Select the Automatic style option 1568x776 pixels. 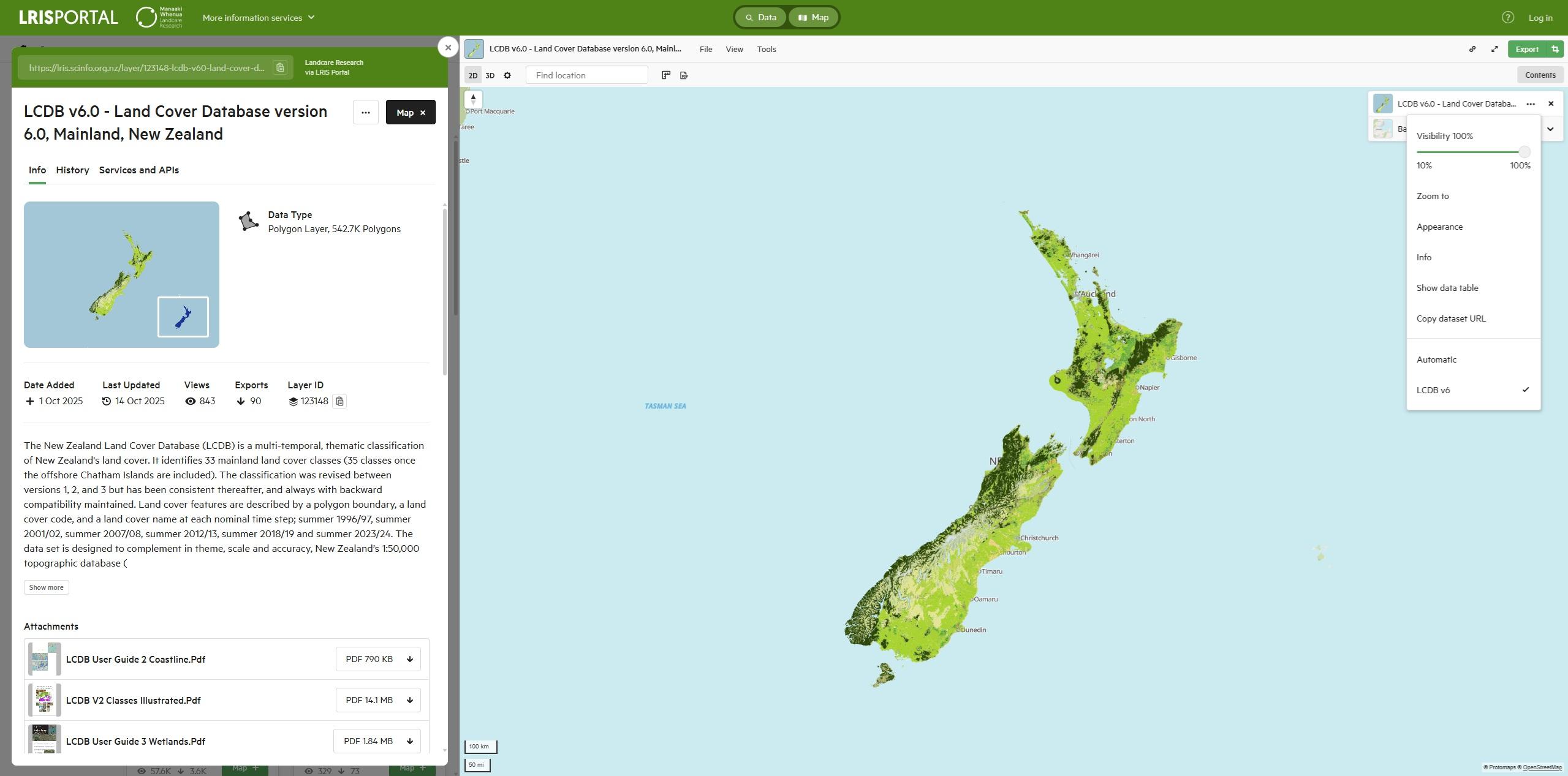click(1436, 360)
